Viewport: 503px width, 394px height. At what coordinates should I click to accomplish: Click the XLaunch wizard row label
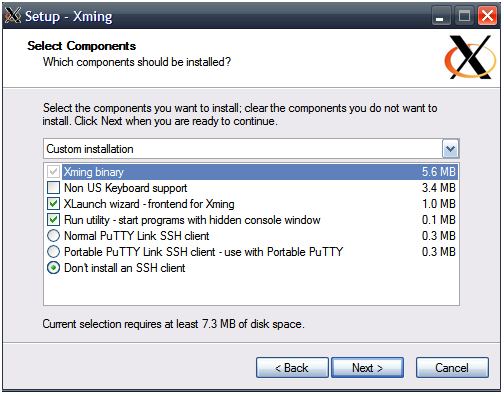(149, 204)
